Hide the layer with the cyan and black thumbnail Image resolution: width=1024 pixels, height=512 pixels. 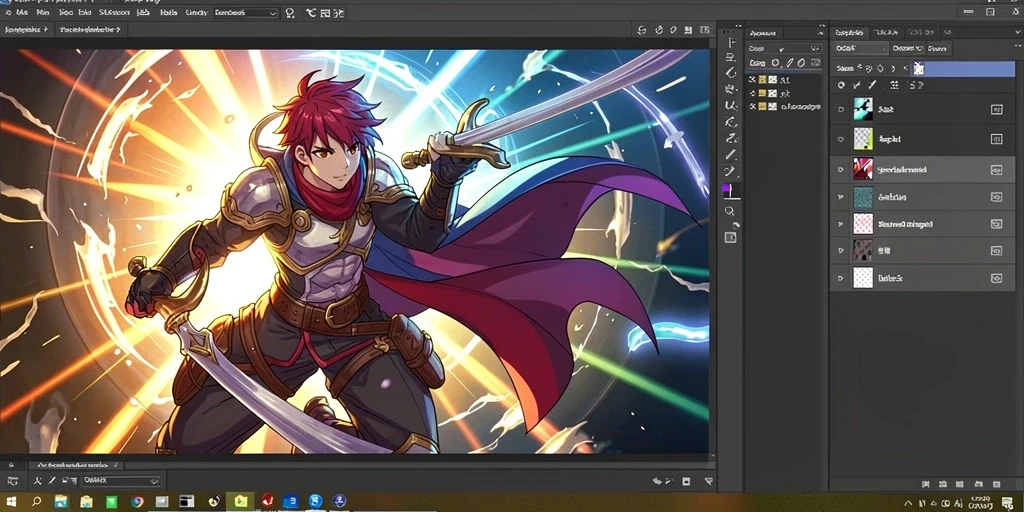pyautogui.click(x=840, y=110)
